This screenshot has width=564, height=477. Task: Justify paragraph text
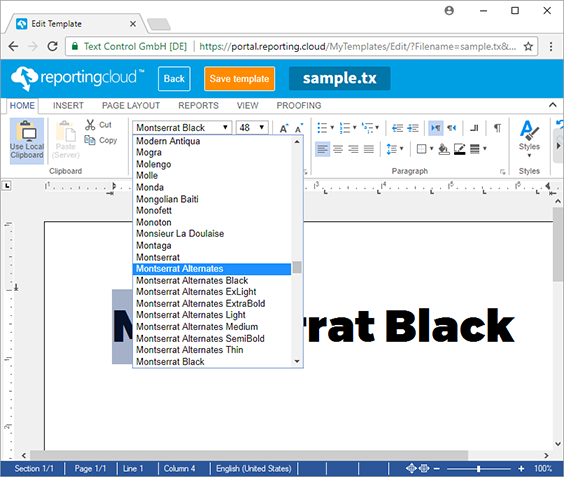(369, 149)
